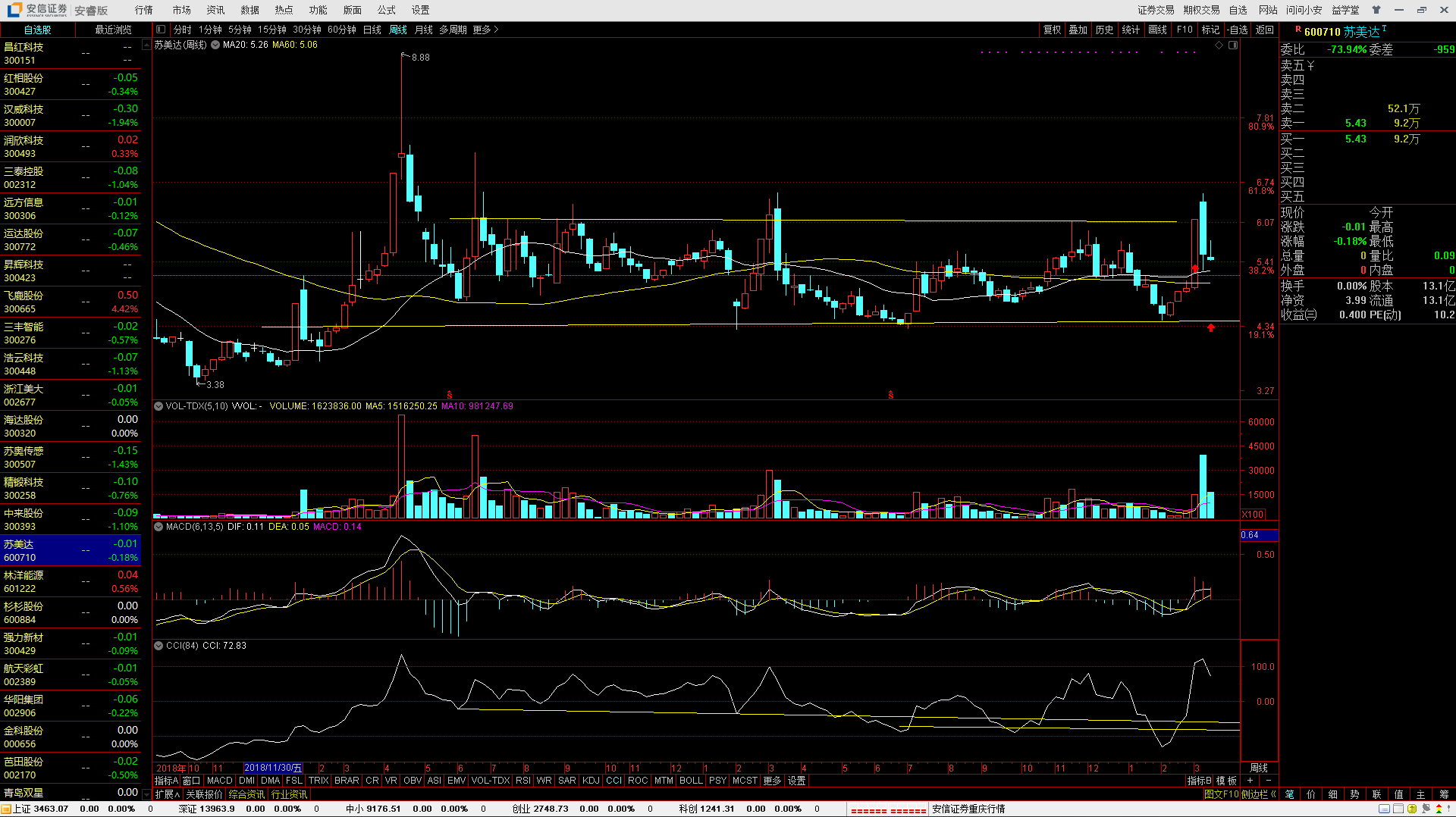This screenshot has height=817, width=1456.
Task: Click the red-green arrows icon in status bar
Action: [1439, 809]
